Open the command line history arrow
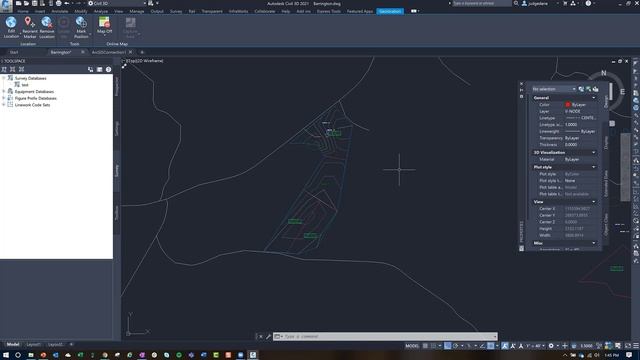Viewport: 640px width, 360px height. [495, 336]
